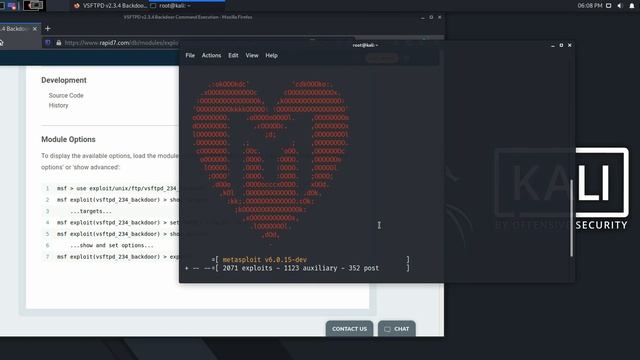
Task: Open the File menu in terminal
Action: pos(190,56)
